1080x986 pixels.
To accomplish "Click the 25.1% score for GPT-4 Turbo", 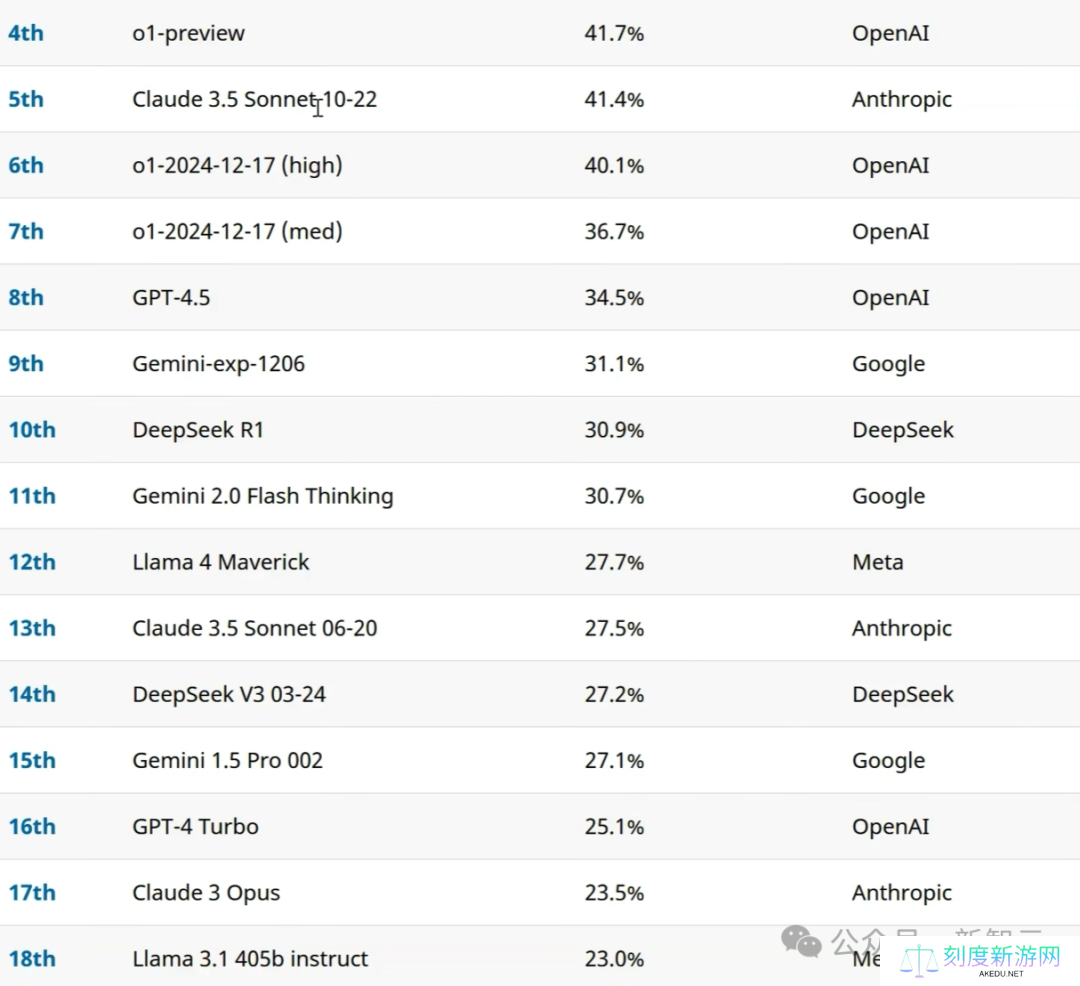I will [614, 826].
